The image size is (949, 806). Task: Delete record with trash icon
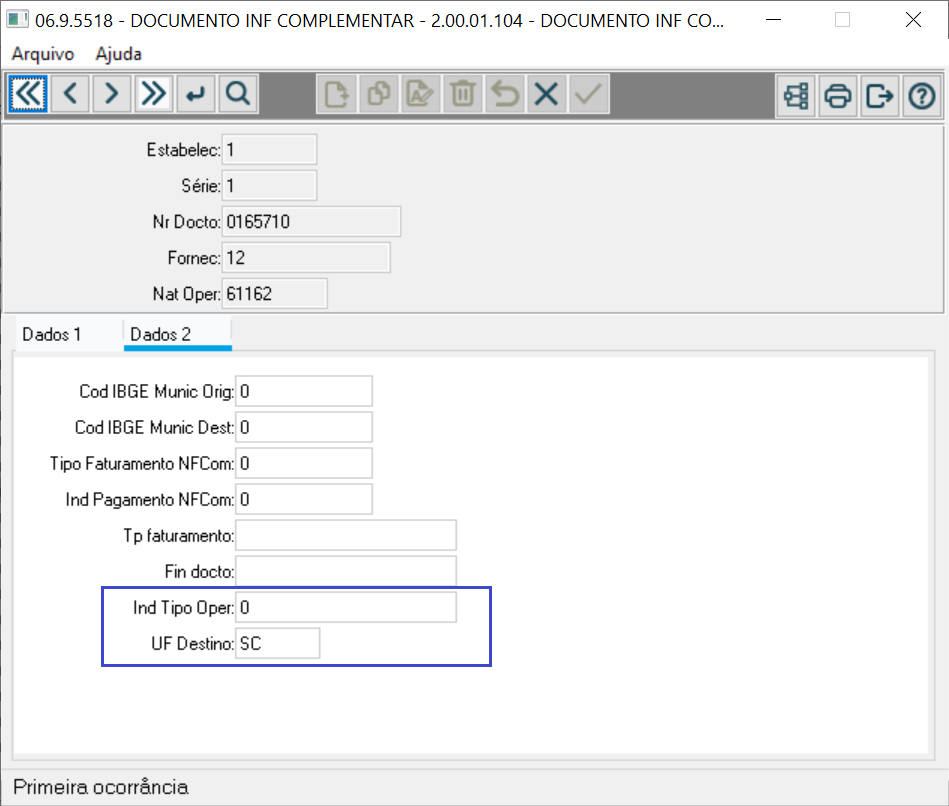coord(462,94)
